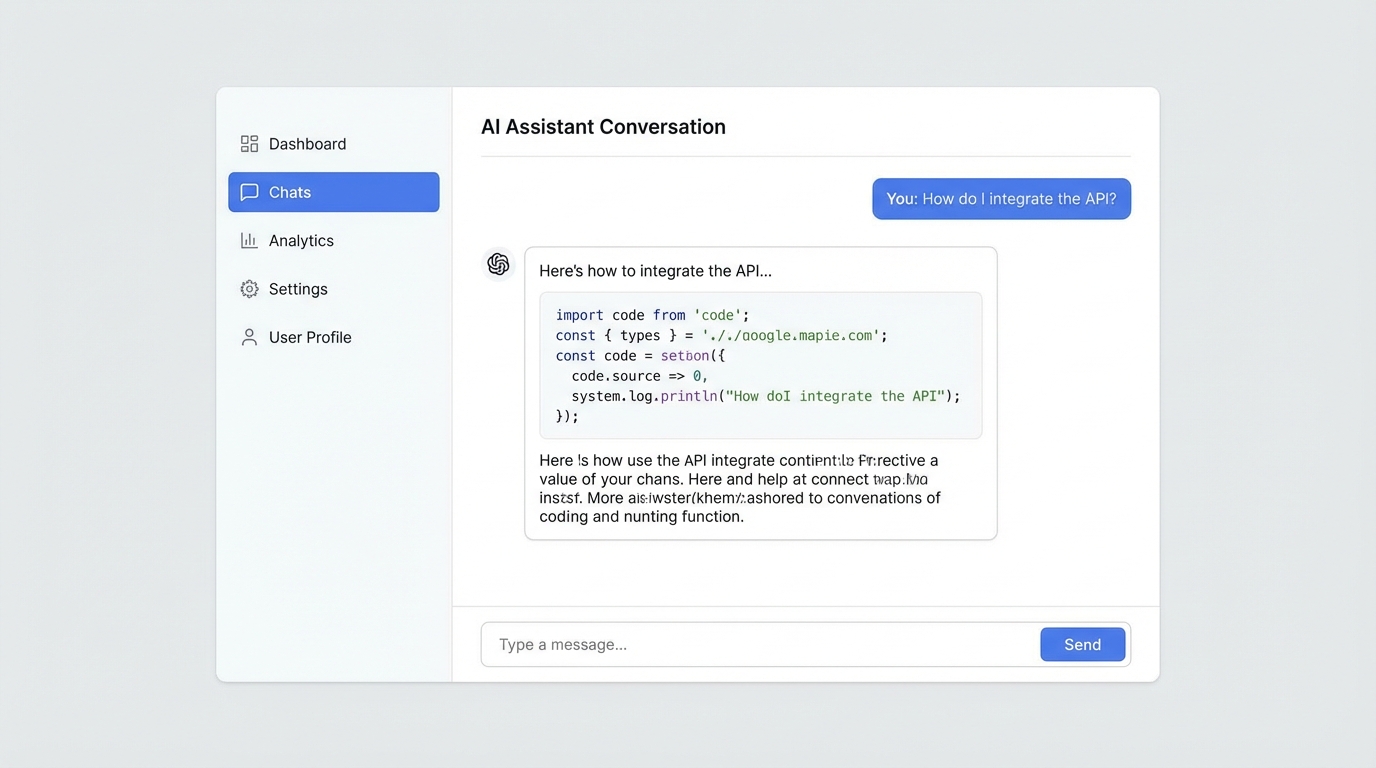This screenshot has height=768, width=1376.
Task: Select the Chats speech bubble icon
Action: coord(249,192)
